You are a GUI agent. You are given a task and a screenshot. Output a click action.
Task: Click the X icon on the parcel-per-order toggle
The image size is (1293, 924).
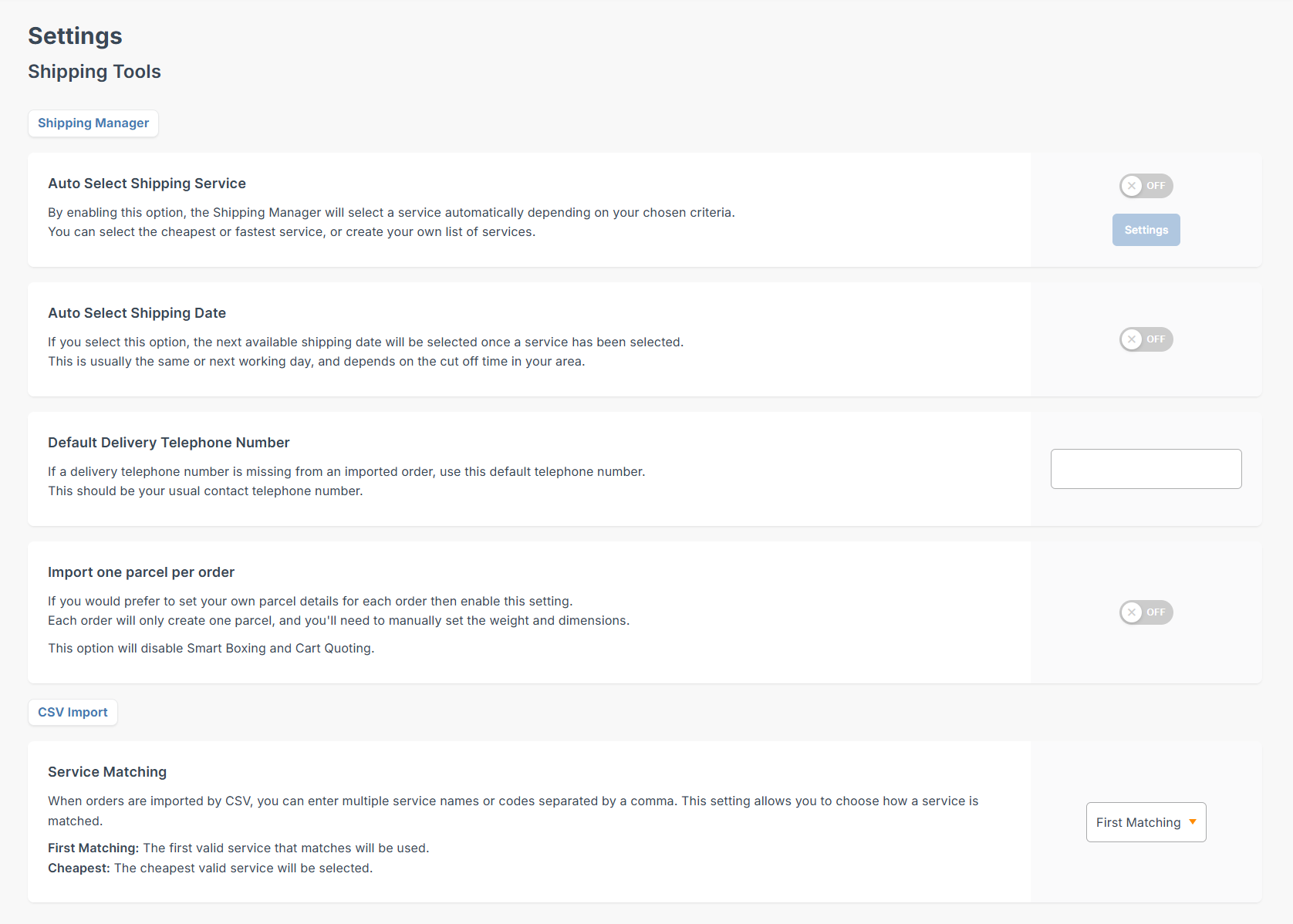tap(1132, 612)
